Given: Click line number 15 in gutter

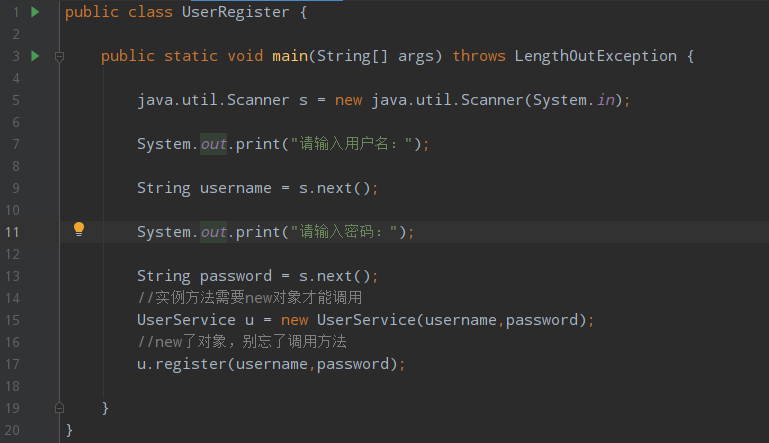Looking at the screenshot, I should (x=12, y=320).
